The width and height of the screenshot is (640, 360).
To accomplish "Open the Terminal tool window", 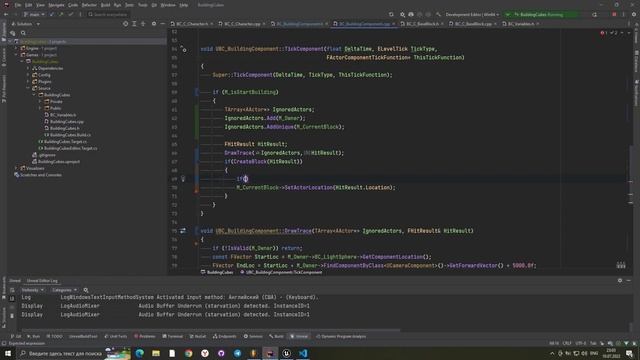I will tap(172, 336).
